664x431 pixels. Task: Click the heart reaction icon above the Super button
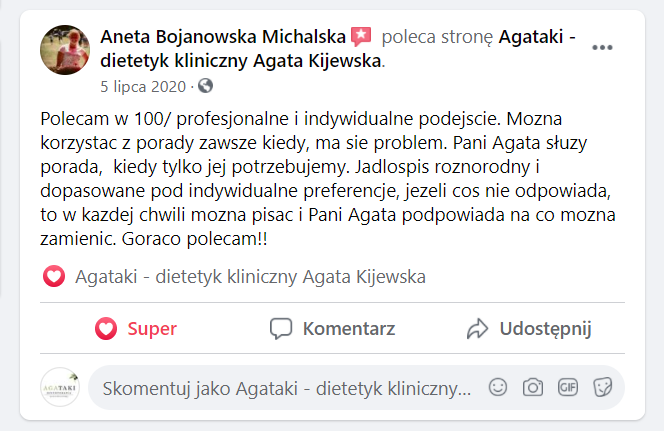click(54, 276)
